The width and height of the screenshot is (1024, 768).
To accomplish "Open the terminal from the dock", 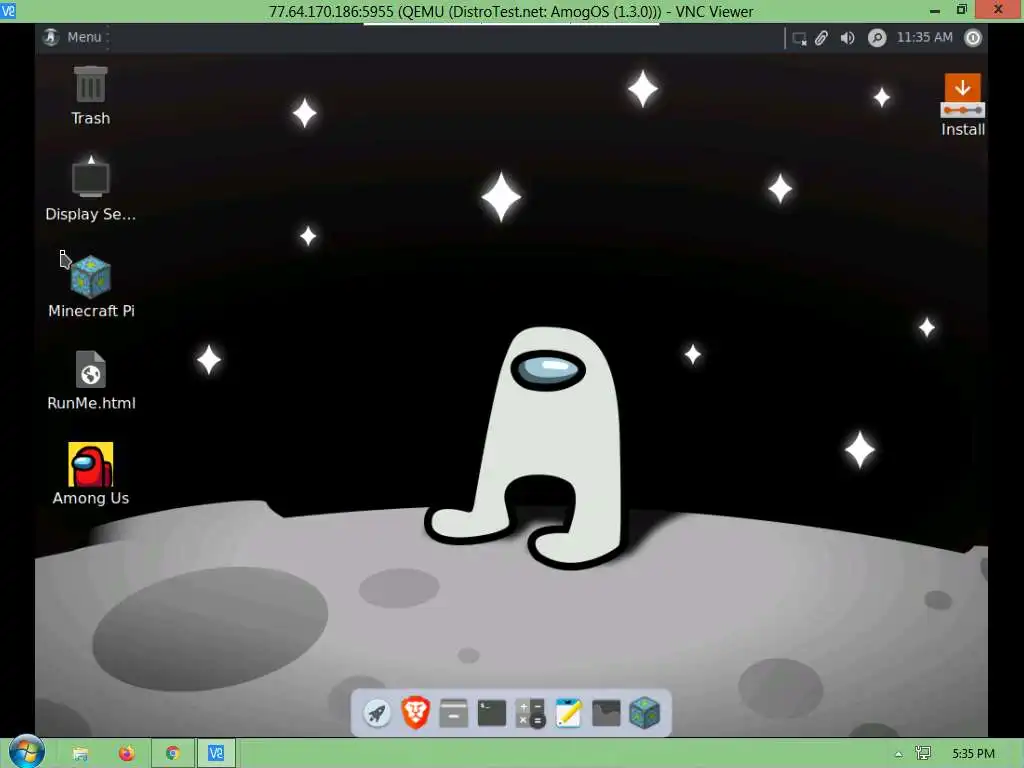I will pyautogui.click(x=492, y=712).
